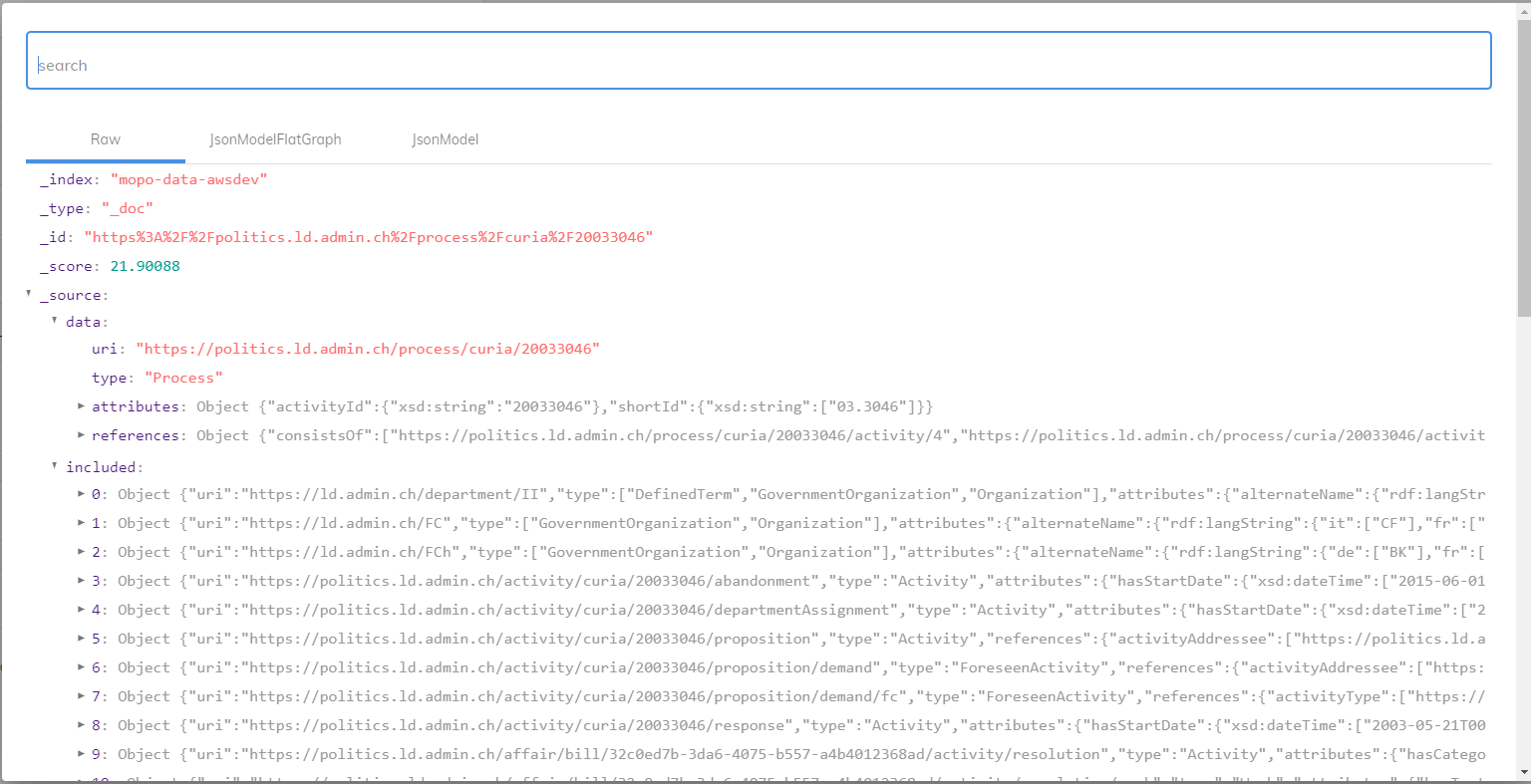This screenshot has height=784, width=1531.
Task: Click the scrollbar up arrow
Action: pos(1523,10)
